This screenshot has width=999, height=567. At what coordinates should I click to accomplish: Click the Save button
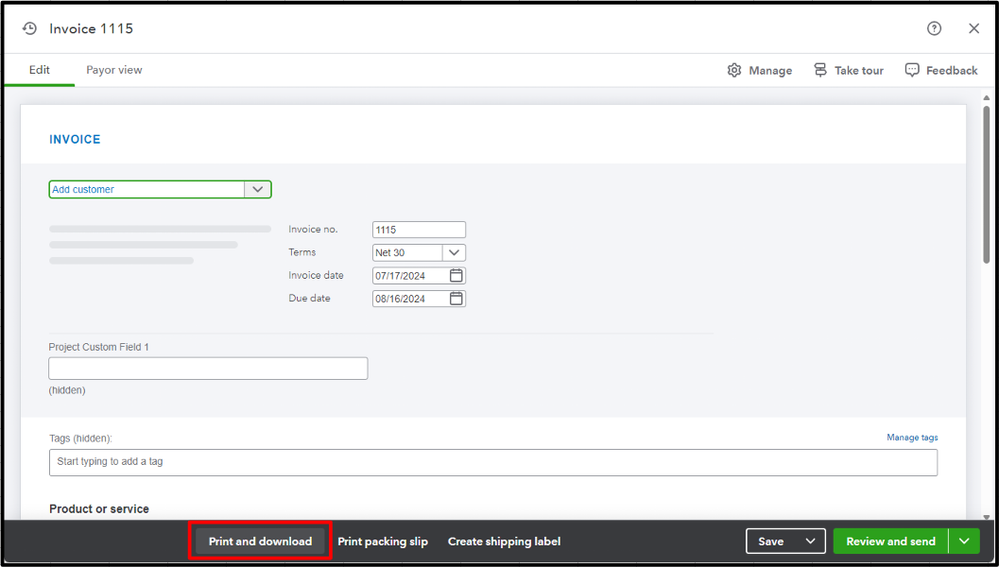[x=771, y=541]
